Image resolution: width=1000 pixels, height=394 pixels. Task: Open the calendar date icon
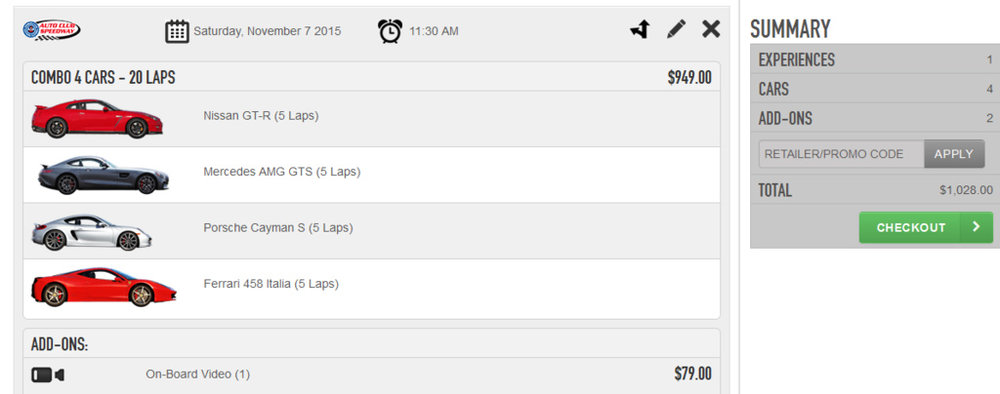pos(177,31)
